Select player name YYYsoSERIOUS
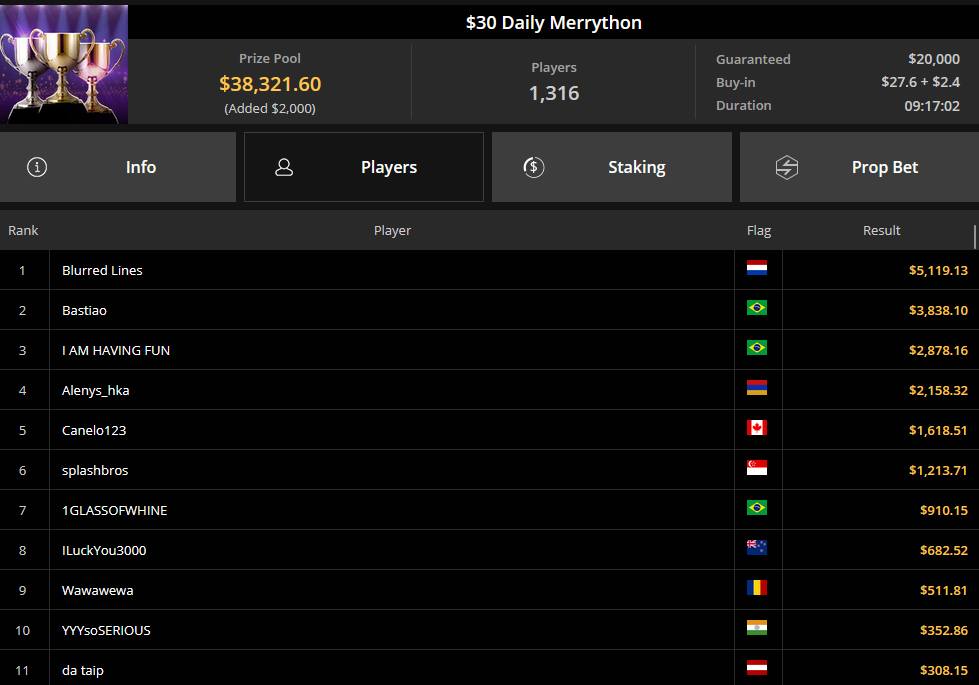 pos(106,630)
